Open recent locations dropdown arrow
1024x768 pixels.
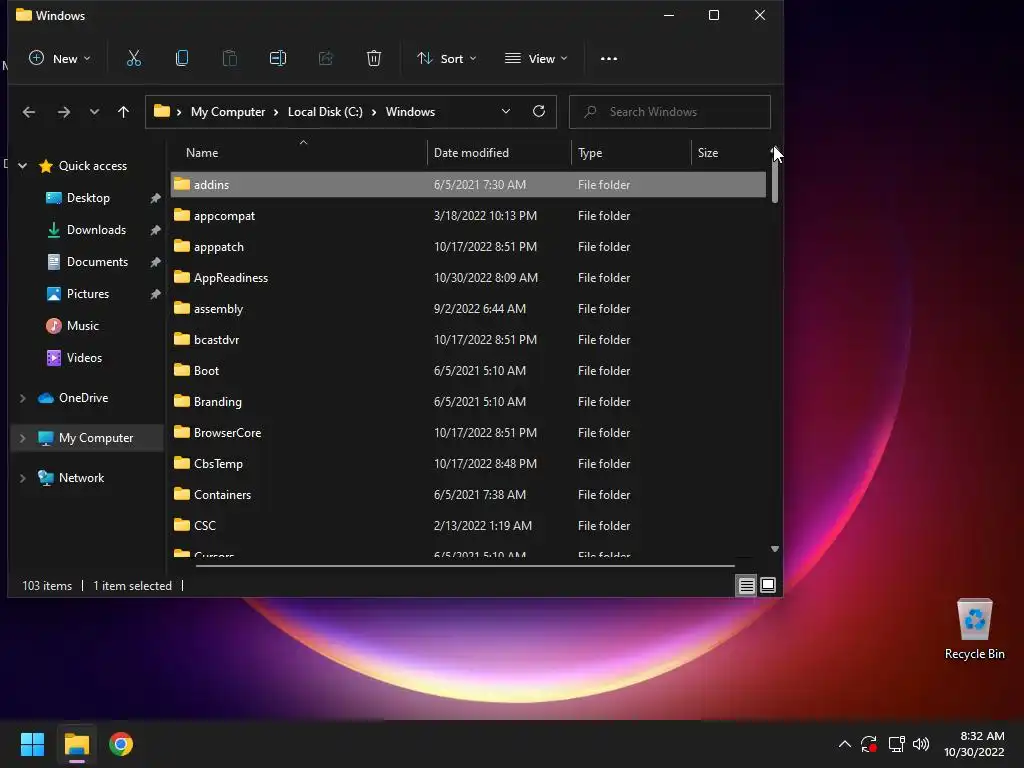[x=94, y=112]
